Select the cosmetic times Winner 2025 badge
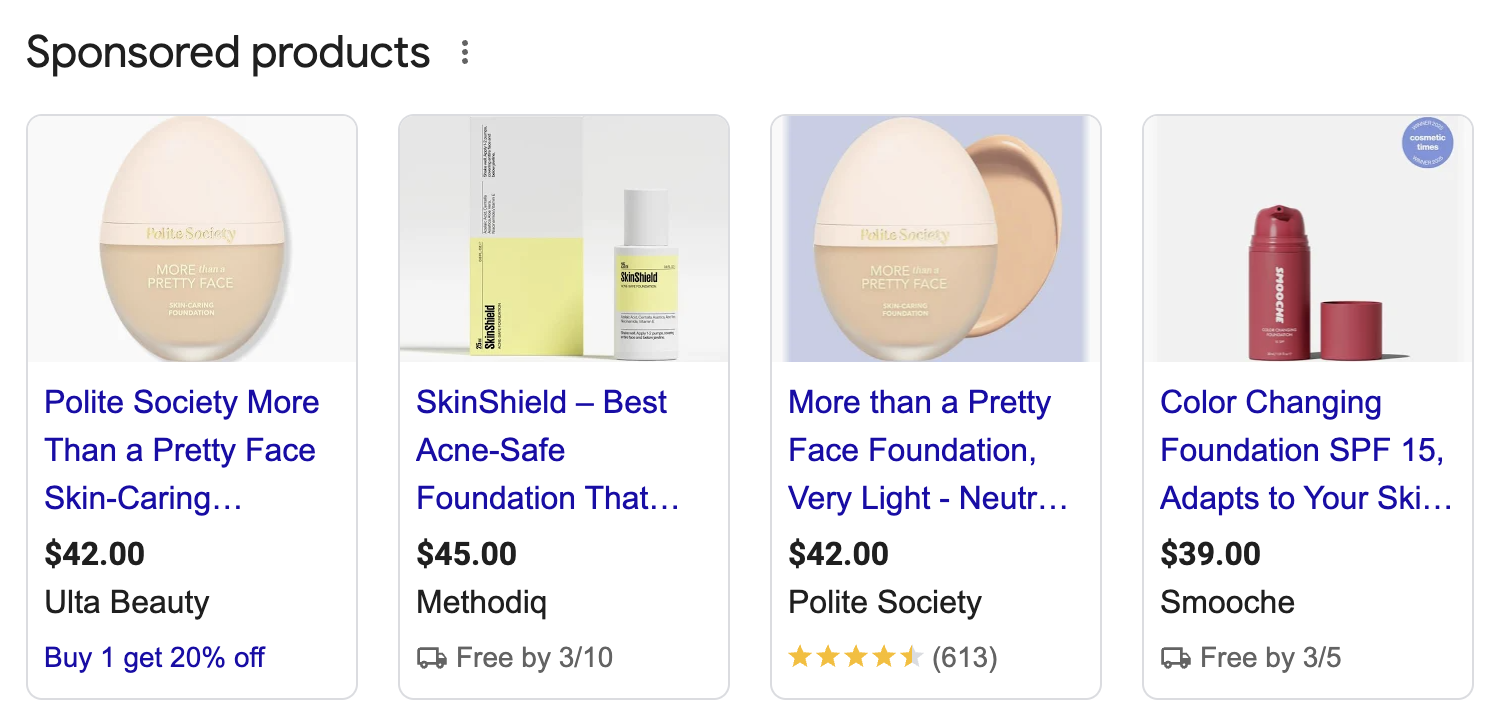The width and height of the screenshot is (1502, 720). [x=1427, y=143]
